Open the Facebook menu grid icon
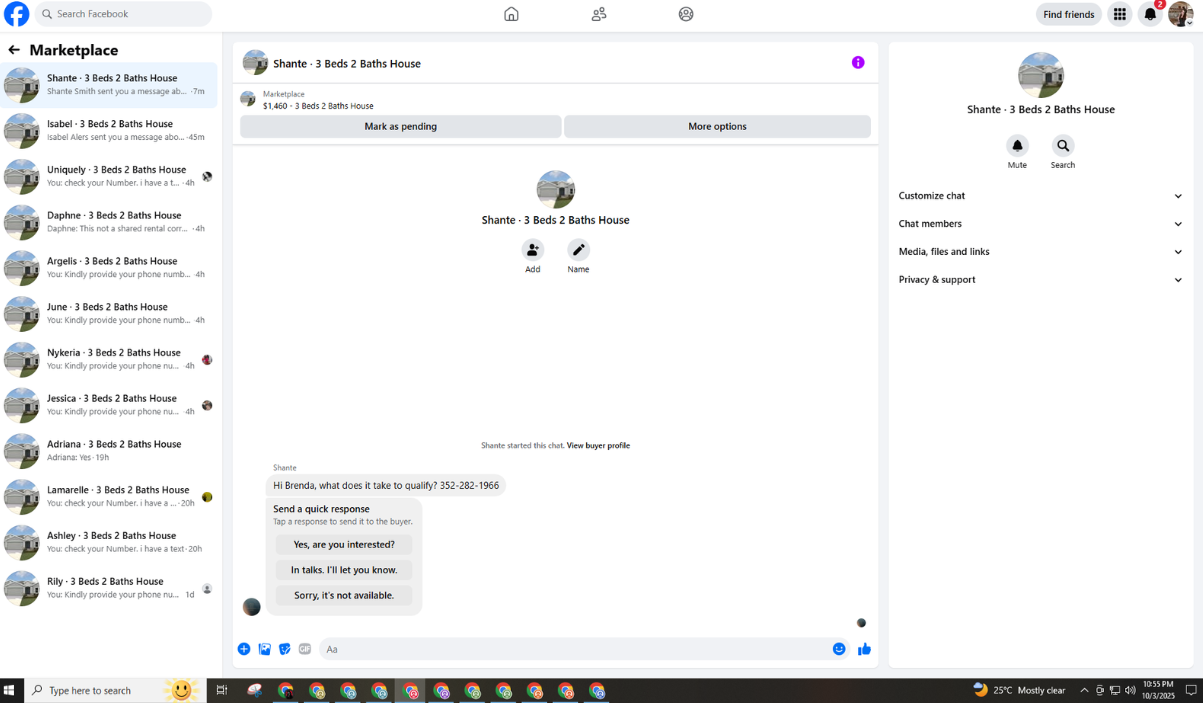This screenshot has height=703, width=1203. pyautogui.click(x=1120, y=14)
